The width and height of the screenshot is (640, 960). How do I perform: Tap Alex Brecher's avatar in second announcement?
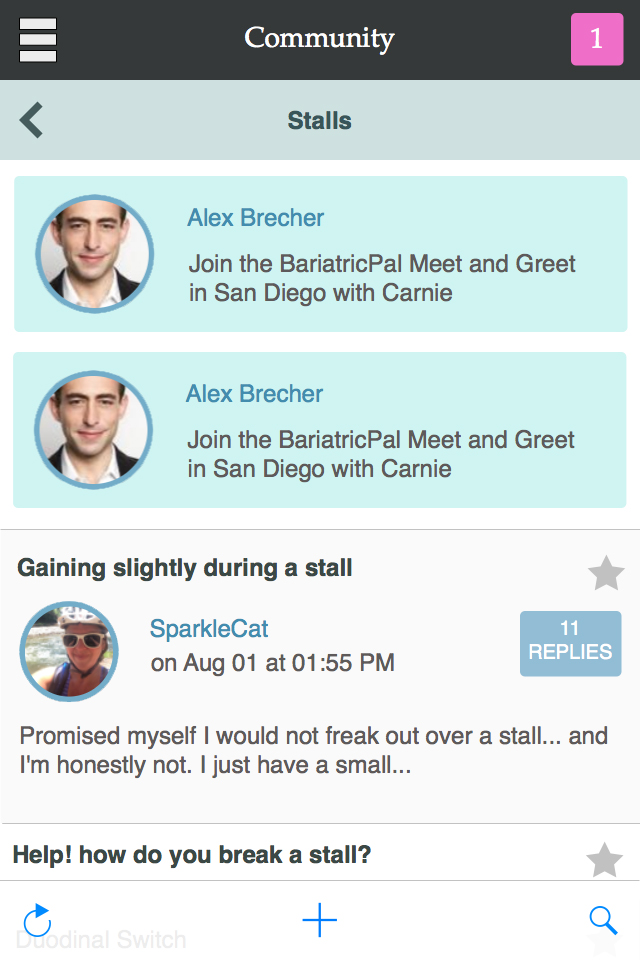click(94, 430)
